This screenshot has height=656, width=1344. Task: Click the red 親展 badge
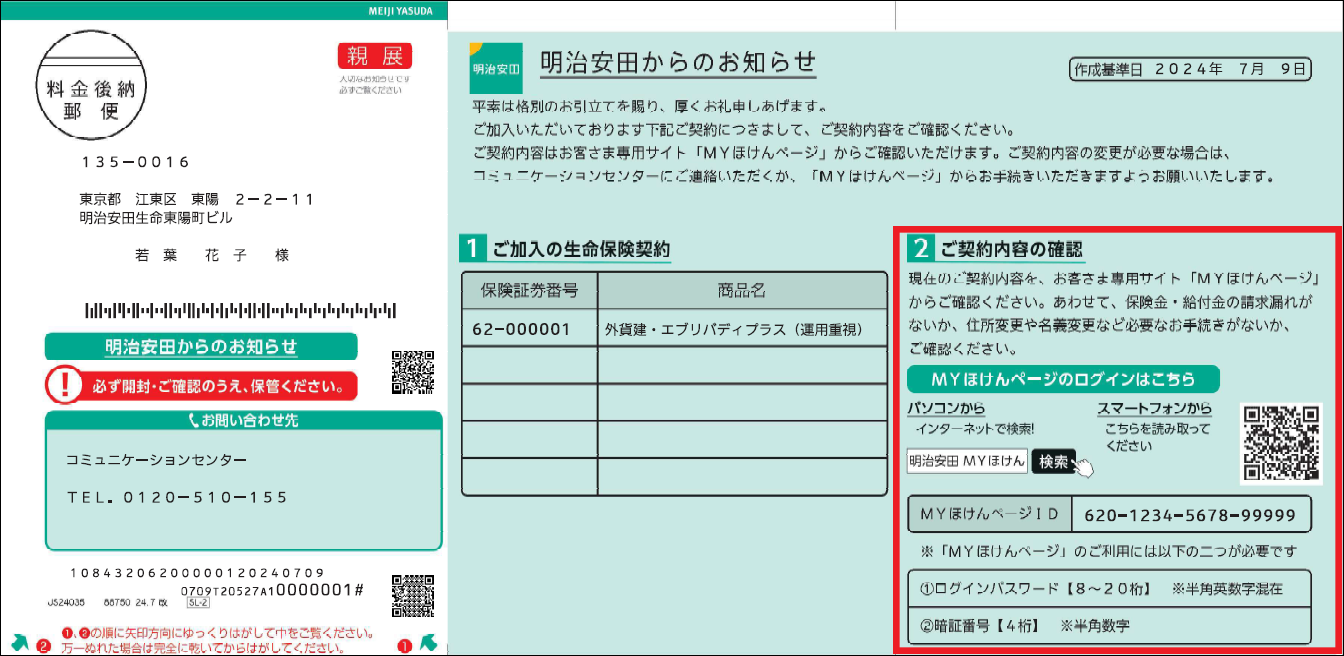(374, 57)
